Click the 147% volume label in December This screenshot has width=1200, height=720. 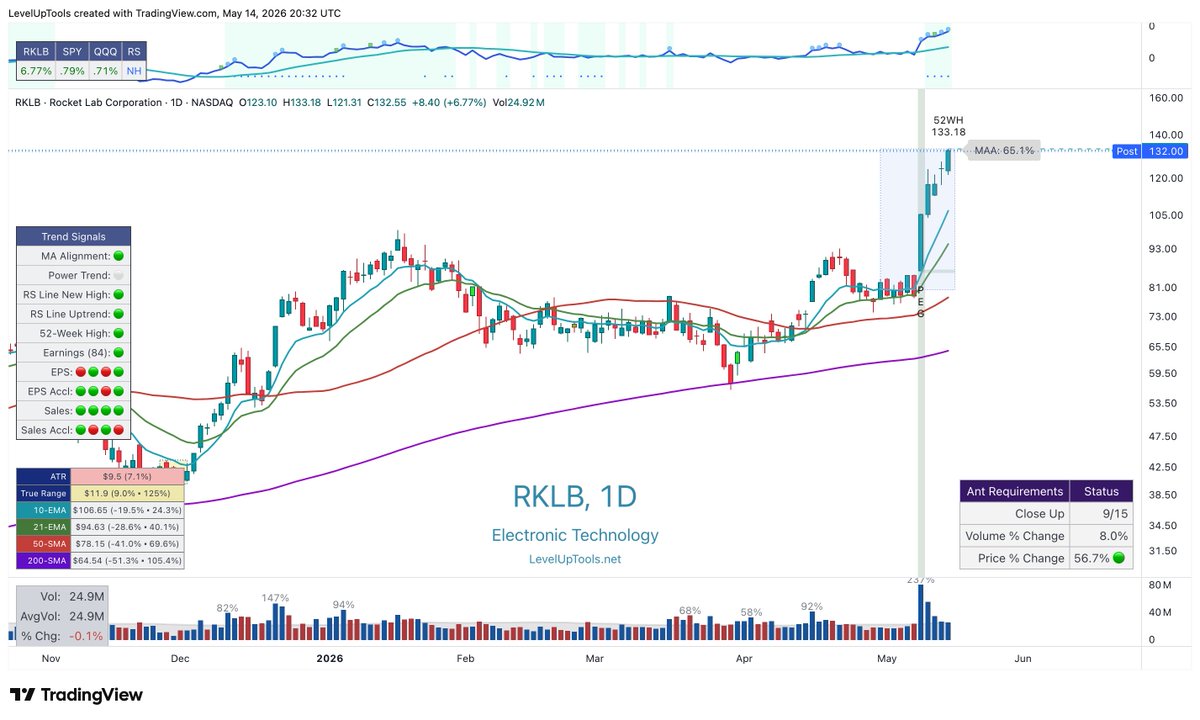pos(275,597)
